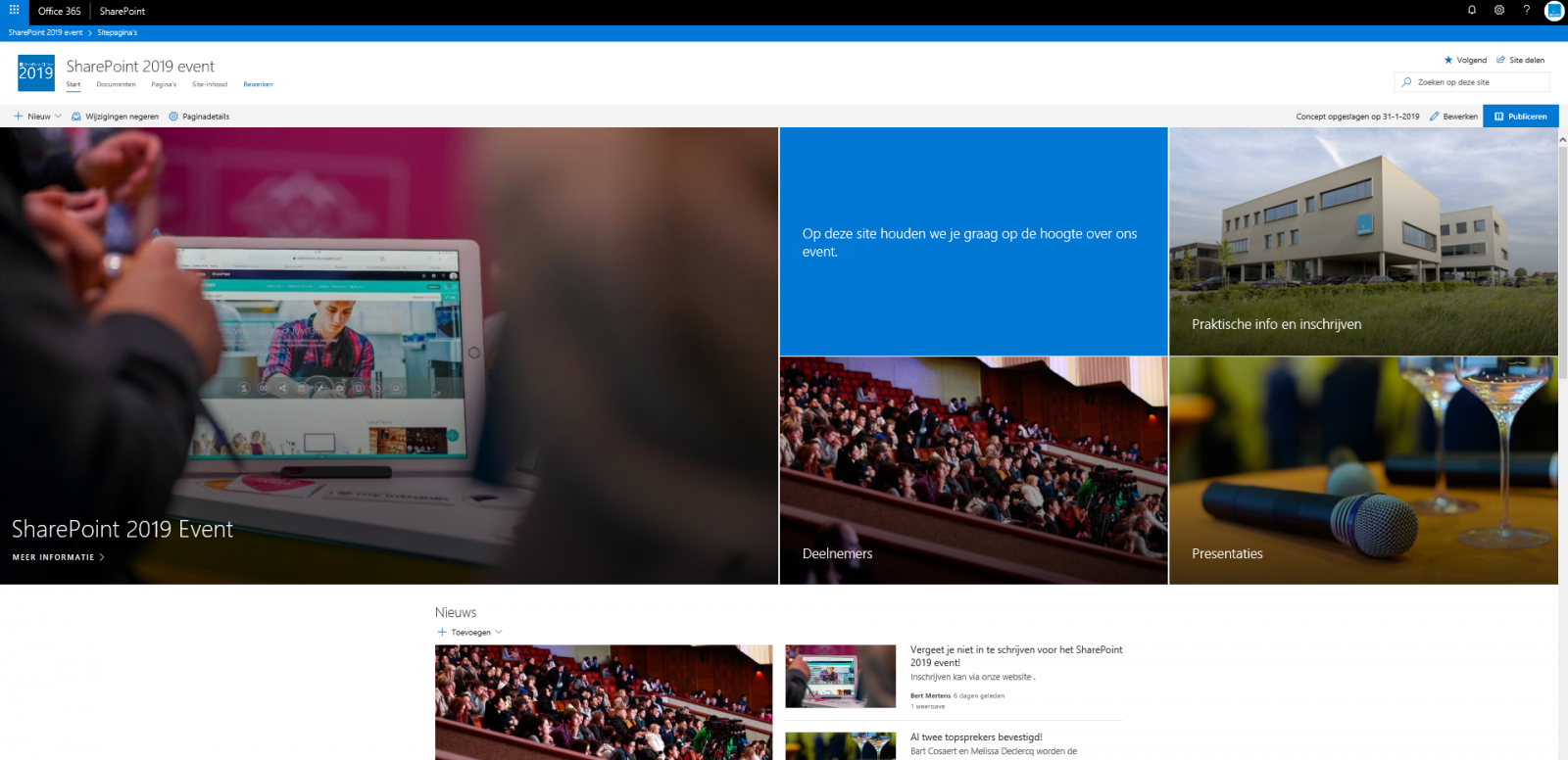1568x760 pixels.
Task: Click SharePoint in the top bar
Action: pos(122,11)
